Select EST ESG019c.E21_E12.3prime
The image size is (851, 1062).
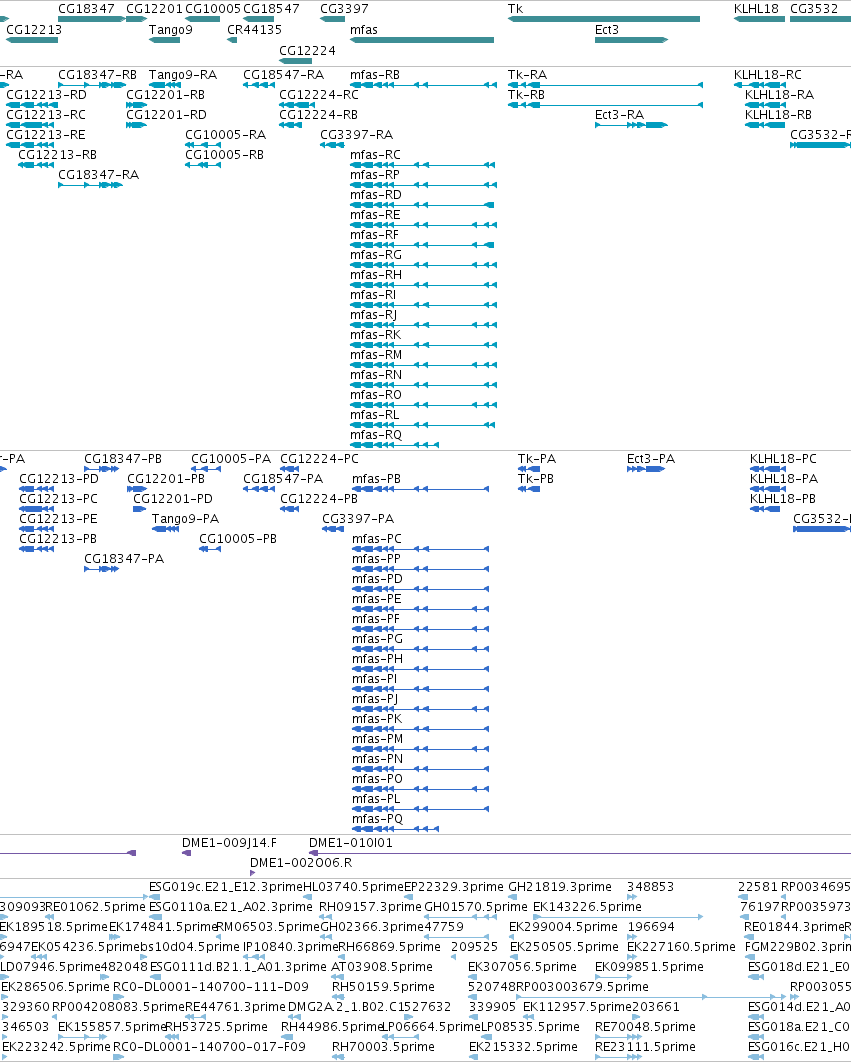tap(226, 887)
